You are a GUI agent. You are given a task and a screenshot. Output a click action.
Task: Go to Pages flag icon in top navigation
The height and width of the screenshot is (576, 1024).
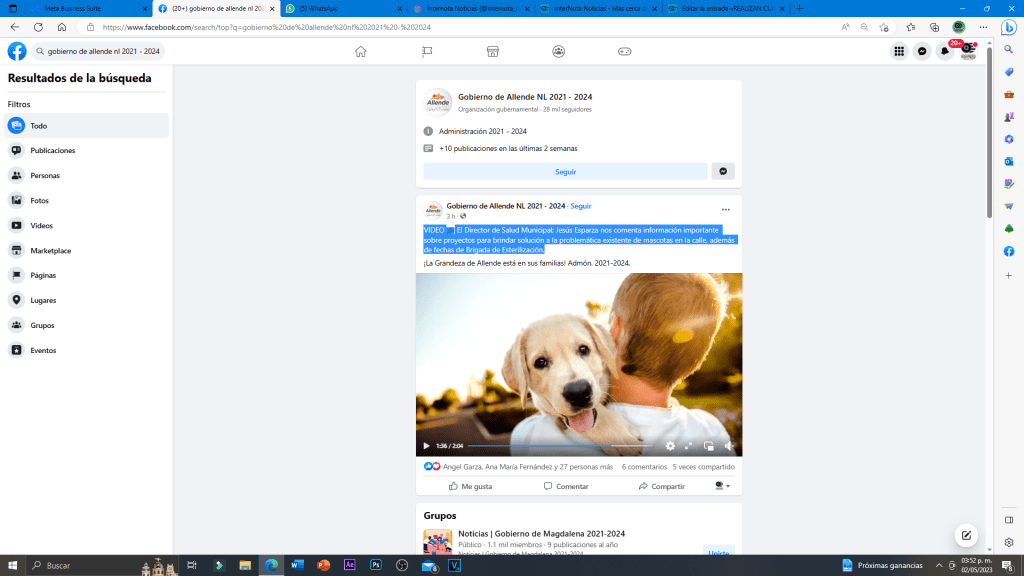pos(427,51)
